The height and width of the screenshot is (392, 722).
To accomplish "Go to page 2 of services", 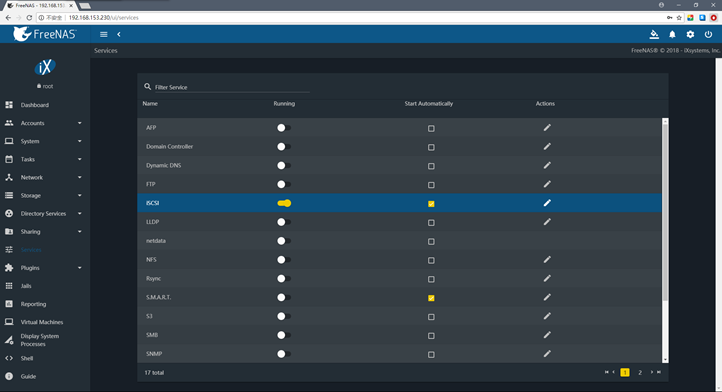I will click(640, 372).
